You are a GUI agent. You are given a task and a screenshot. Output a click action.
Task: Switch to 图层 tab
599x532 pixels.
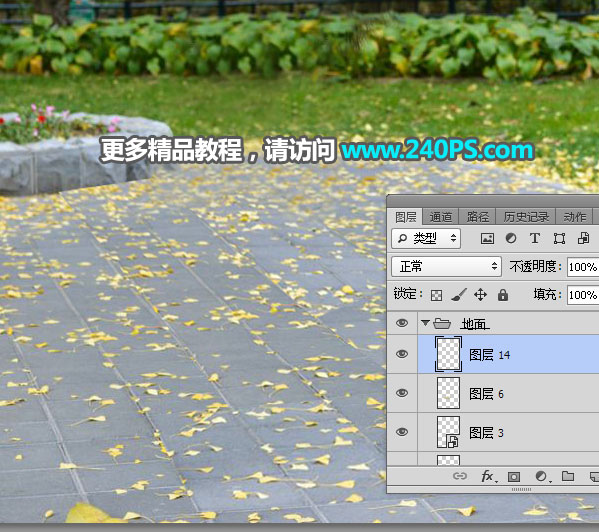click(x=405, y=217)
